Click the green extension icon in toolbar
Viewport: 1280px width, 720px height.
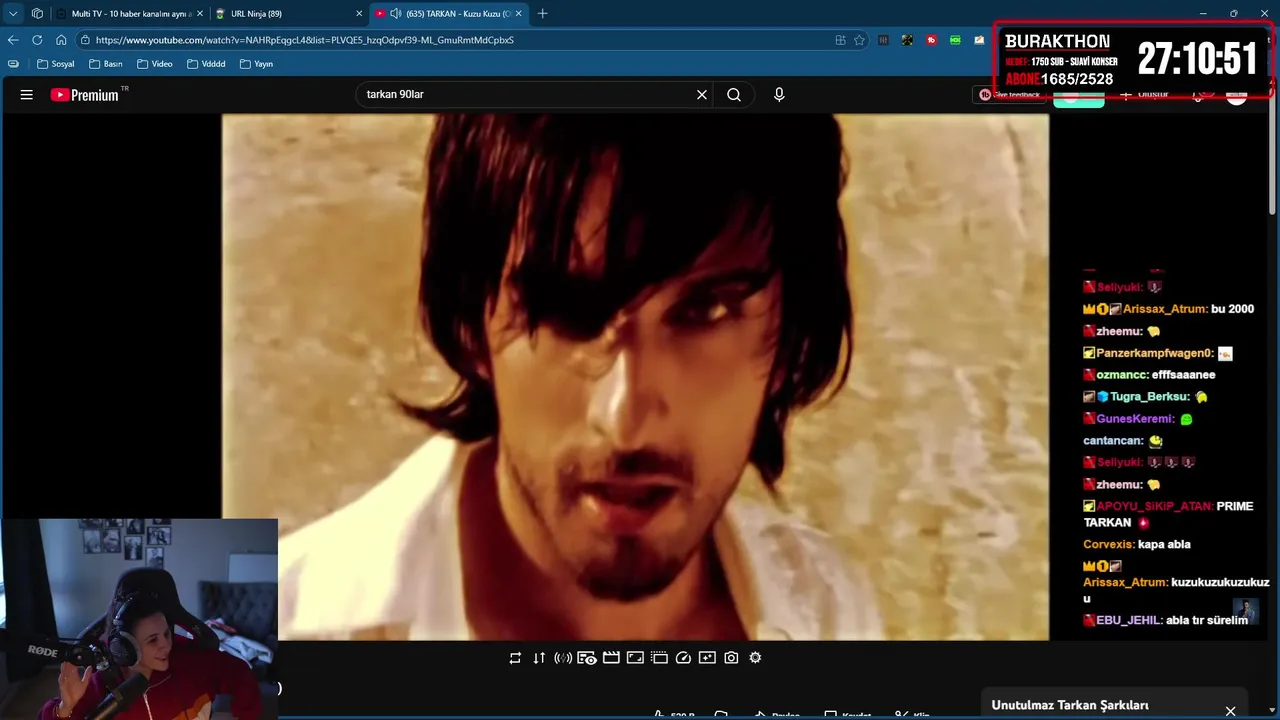coord(955,40)
